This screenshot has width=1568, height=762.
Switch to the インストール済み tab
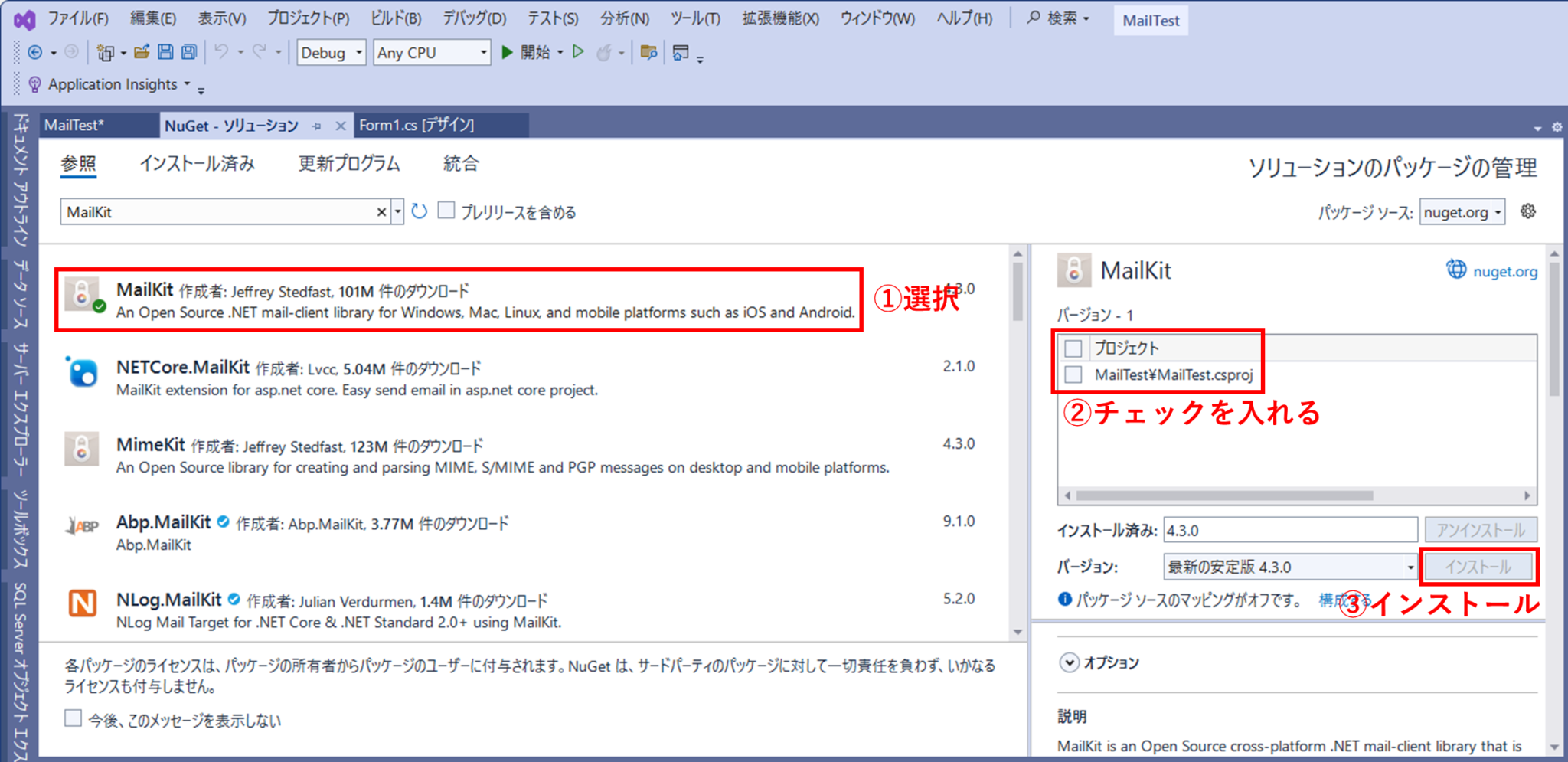click(x=197, y=163)
